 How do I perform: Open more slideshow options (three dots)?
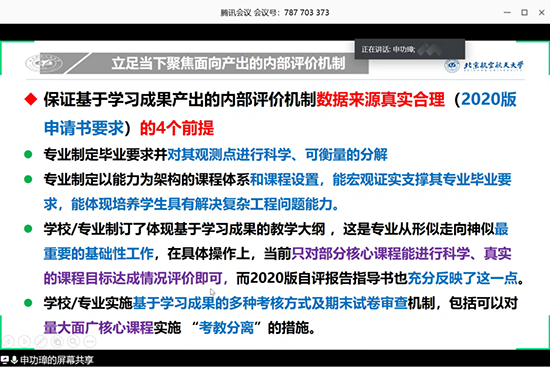[90, 341]
